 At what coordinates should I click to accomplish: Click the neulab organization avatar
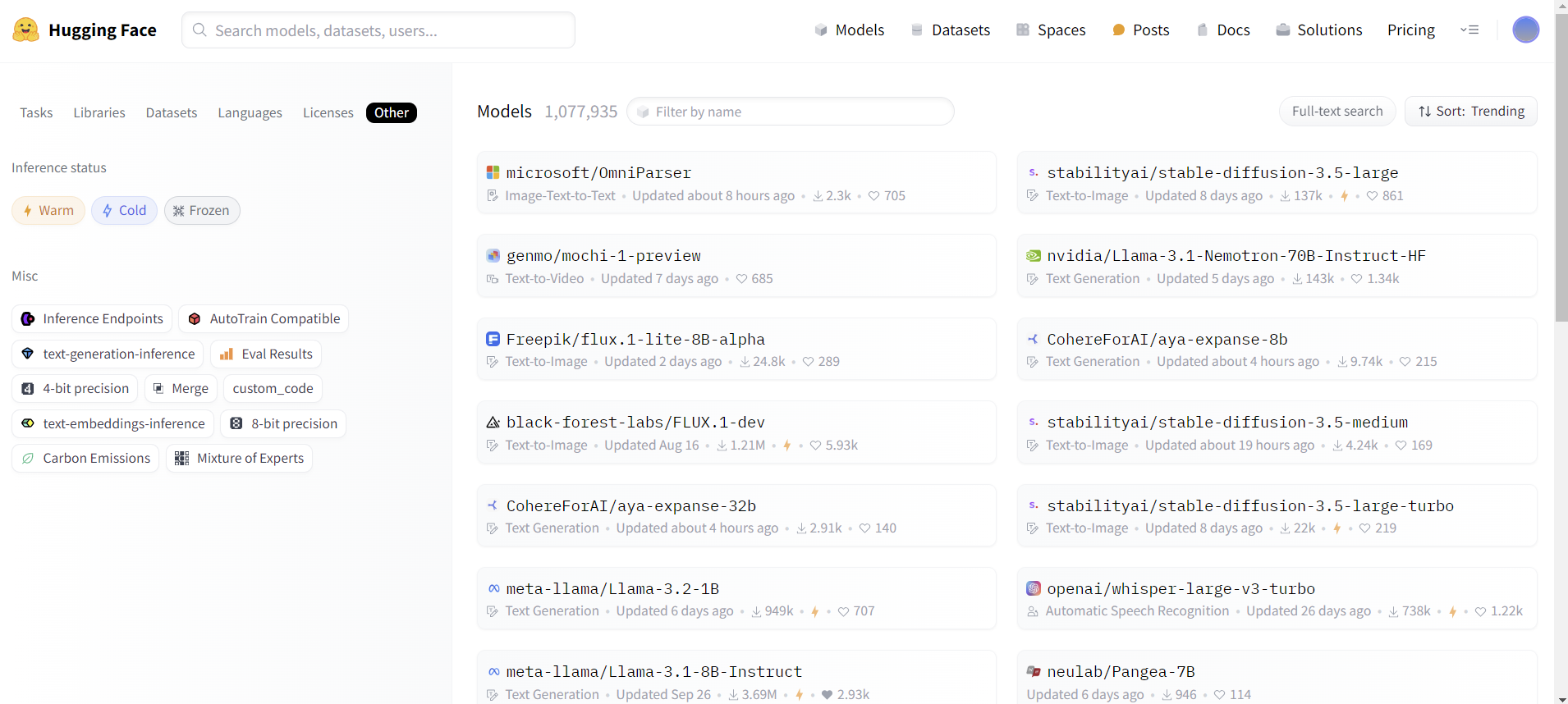(x=1034, y=672)
